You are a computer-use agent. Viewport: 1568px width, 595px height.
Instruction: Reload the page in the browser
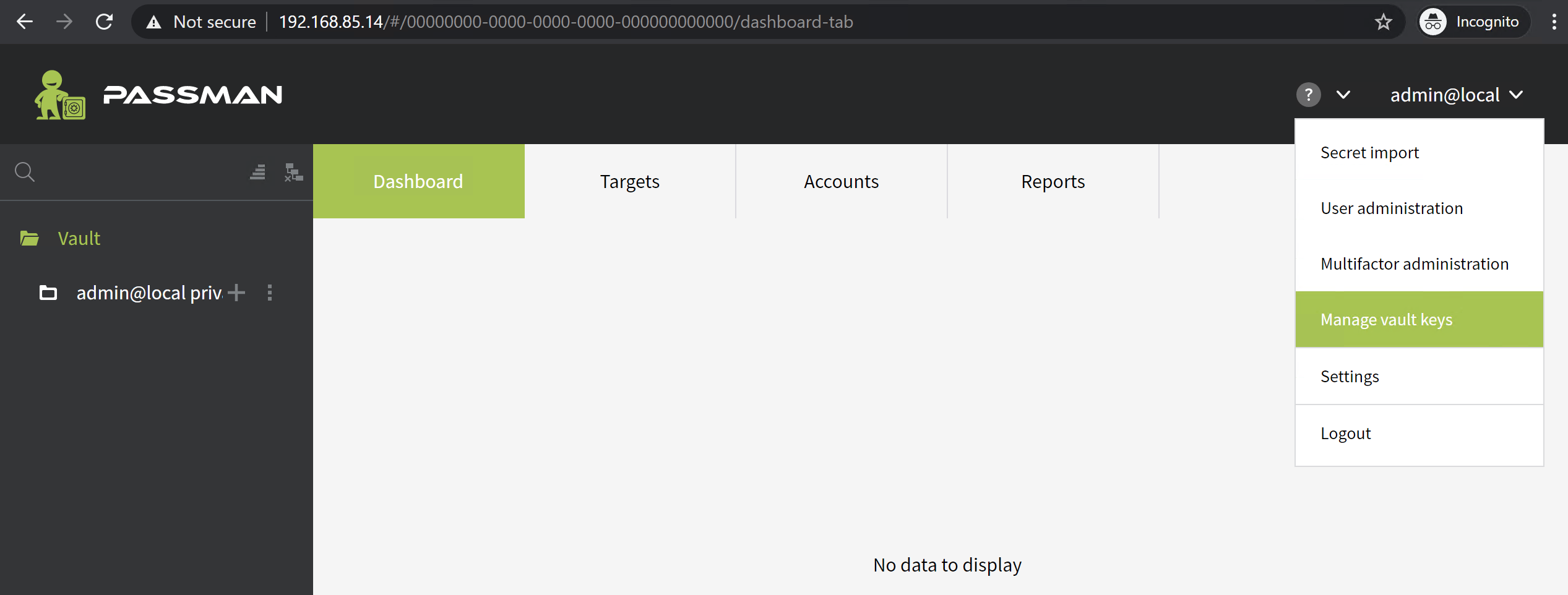click(104, 22)
